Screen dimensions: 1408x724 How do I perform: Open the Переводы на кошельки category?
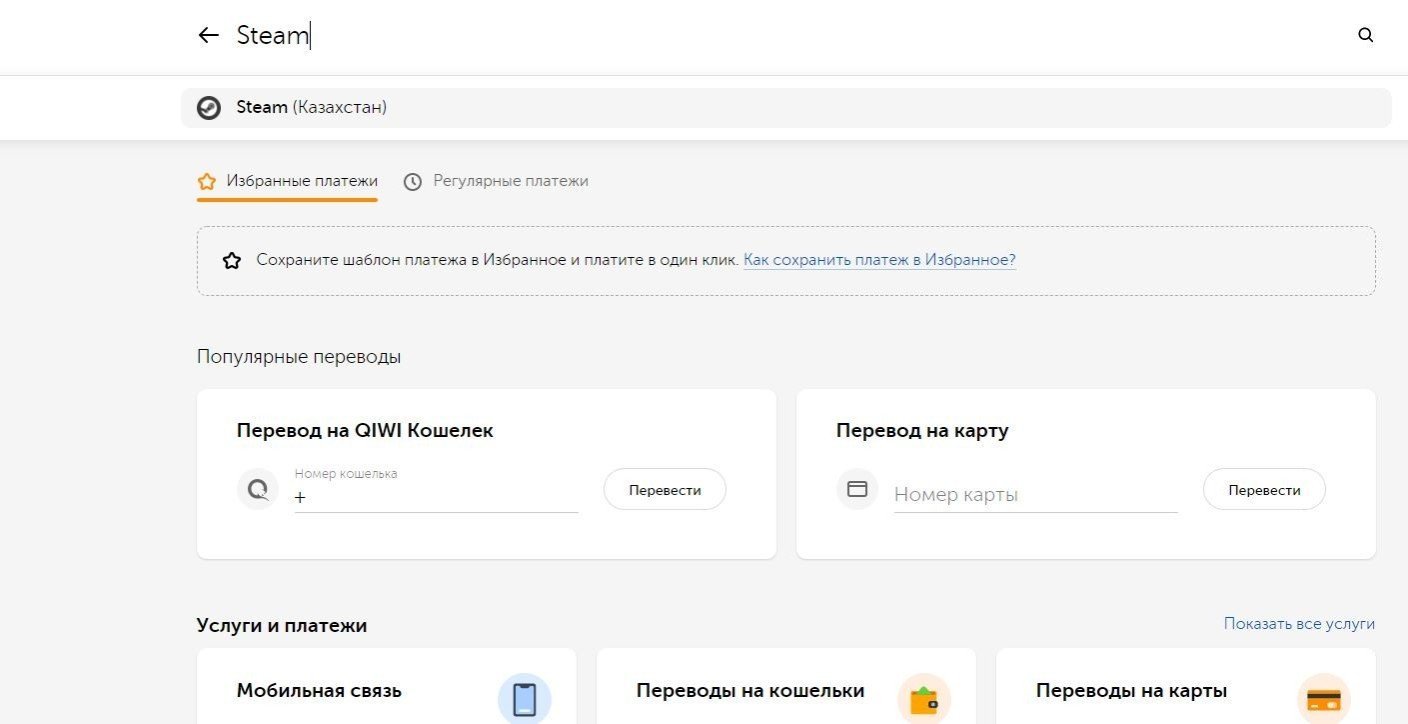tap(786, 686)
